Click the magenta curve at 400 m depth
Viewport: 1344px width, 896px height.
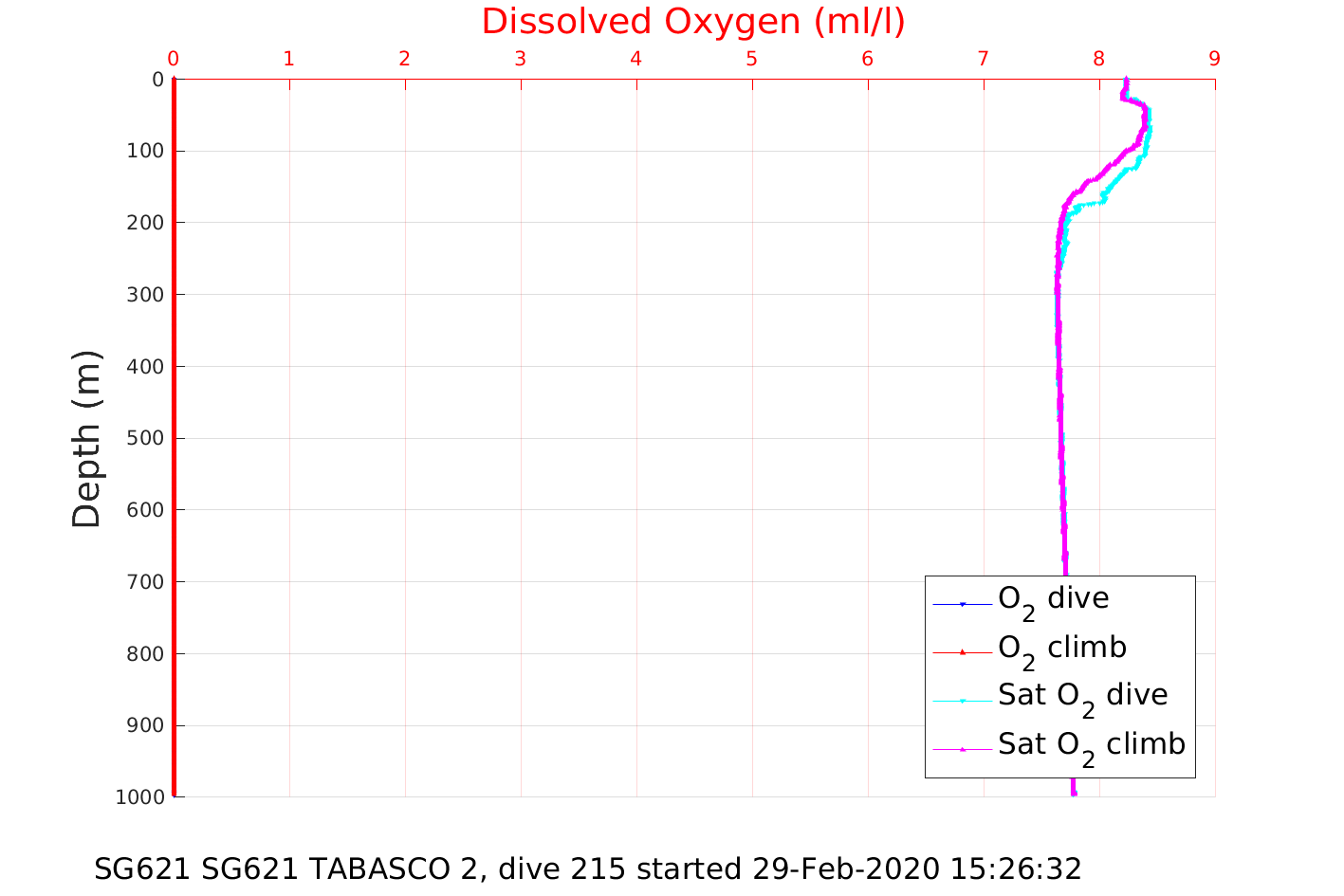[1059, 366]
